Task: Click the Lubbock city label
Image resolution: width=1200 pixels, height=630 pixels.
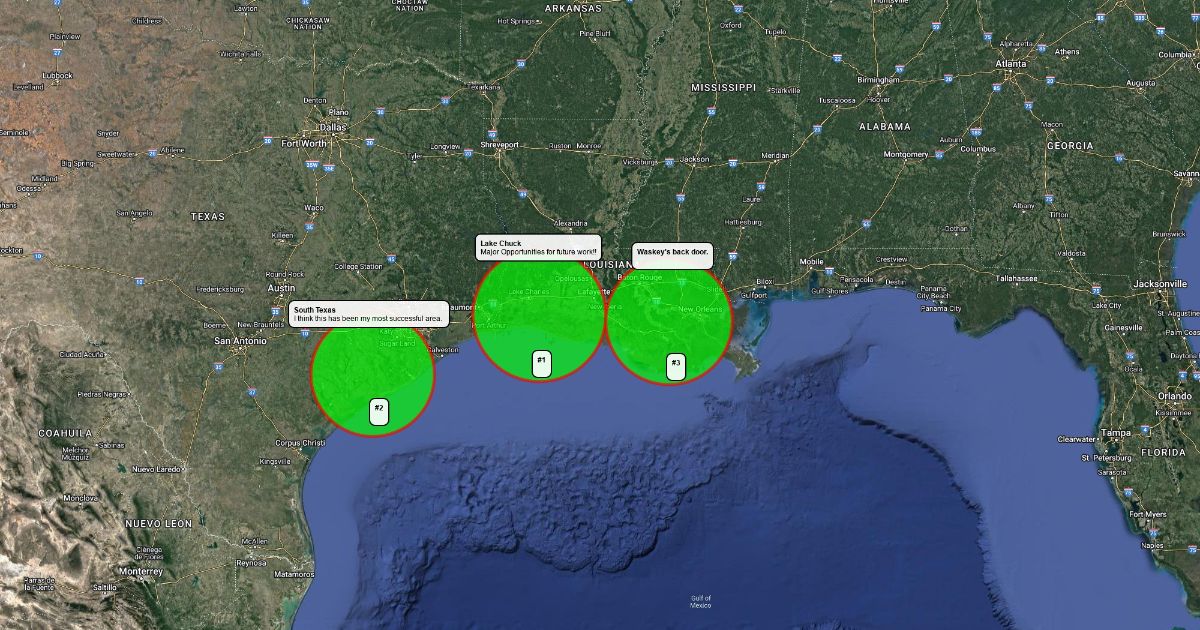Action: point(58,75)
